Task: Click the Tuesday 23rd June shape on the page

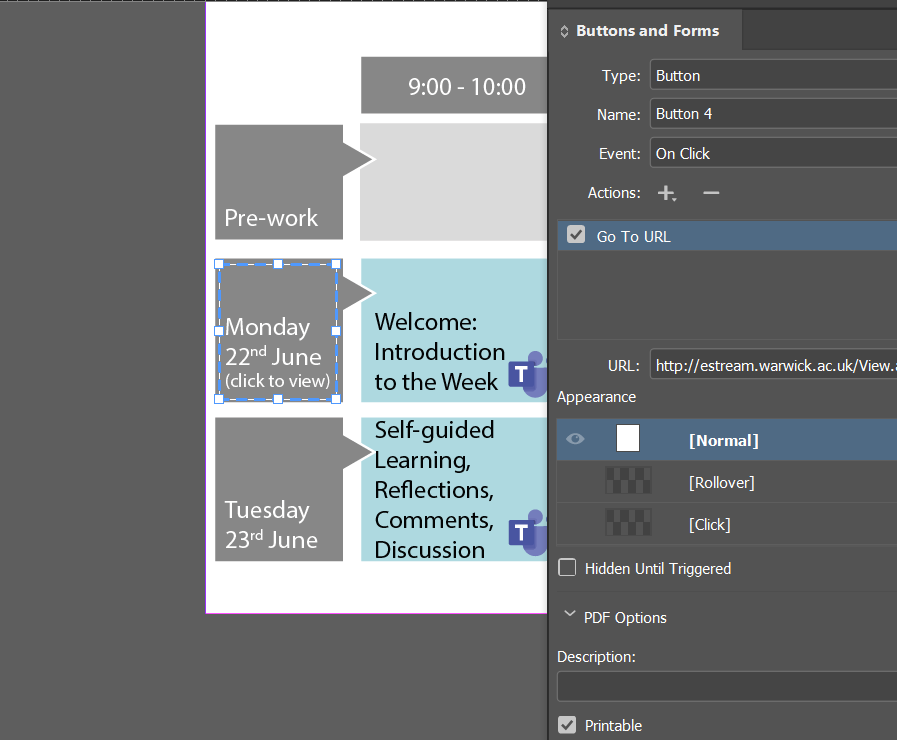Action: 278,490
